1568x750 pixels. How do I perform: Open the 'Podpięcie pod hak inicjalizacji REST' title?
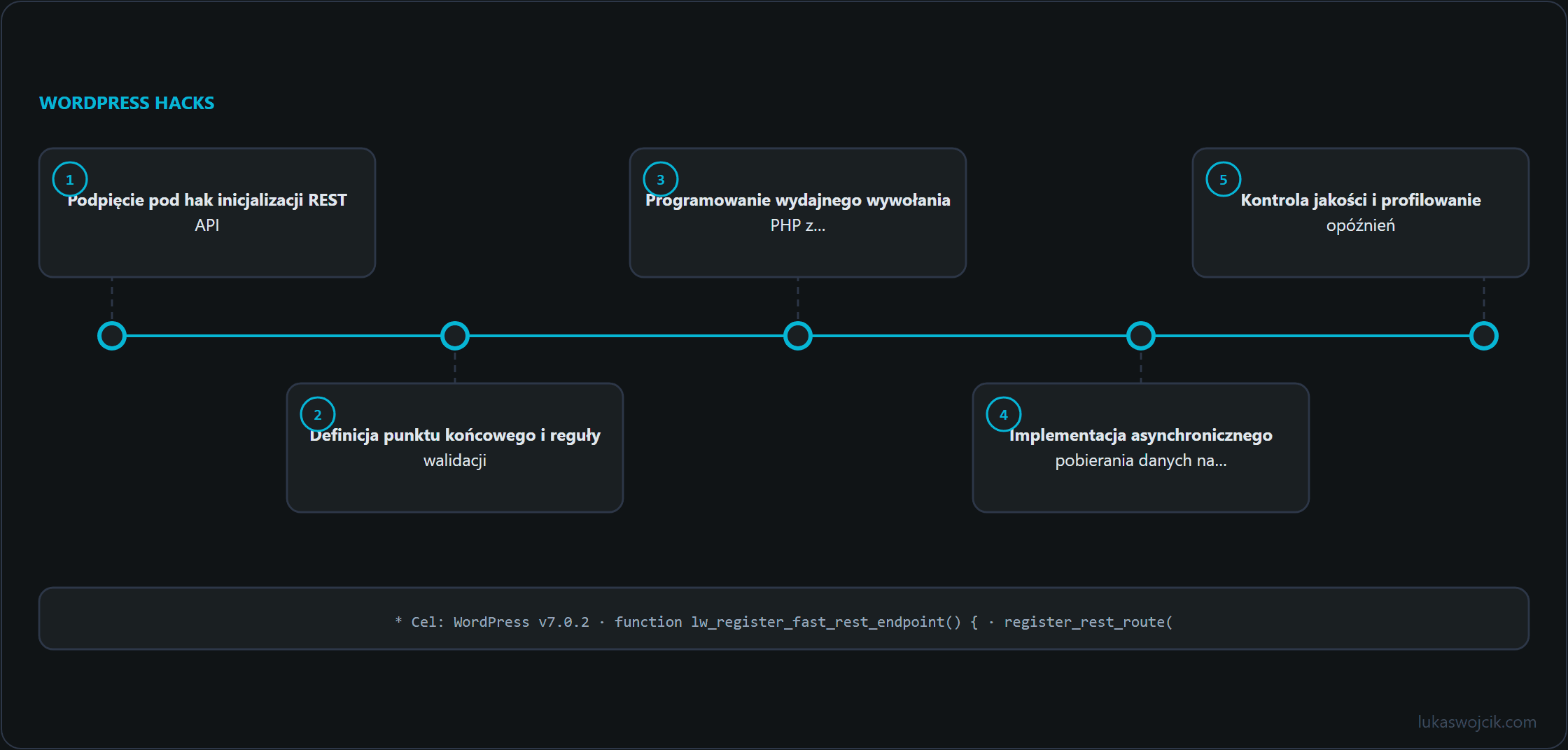click(207, 200)
